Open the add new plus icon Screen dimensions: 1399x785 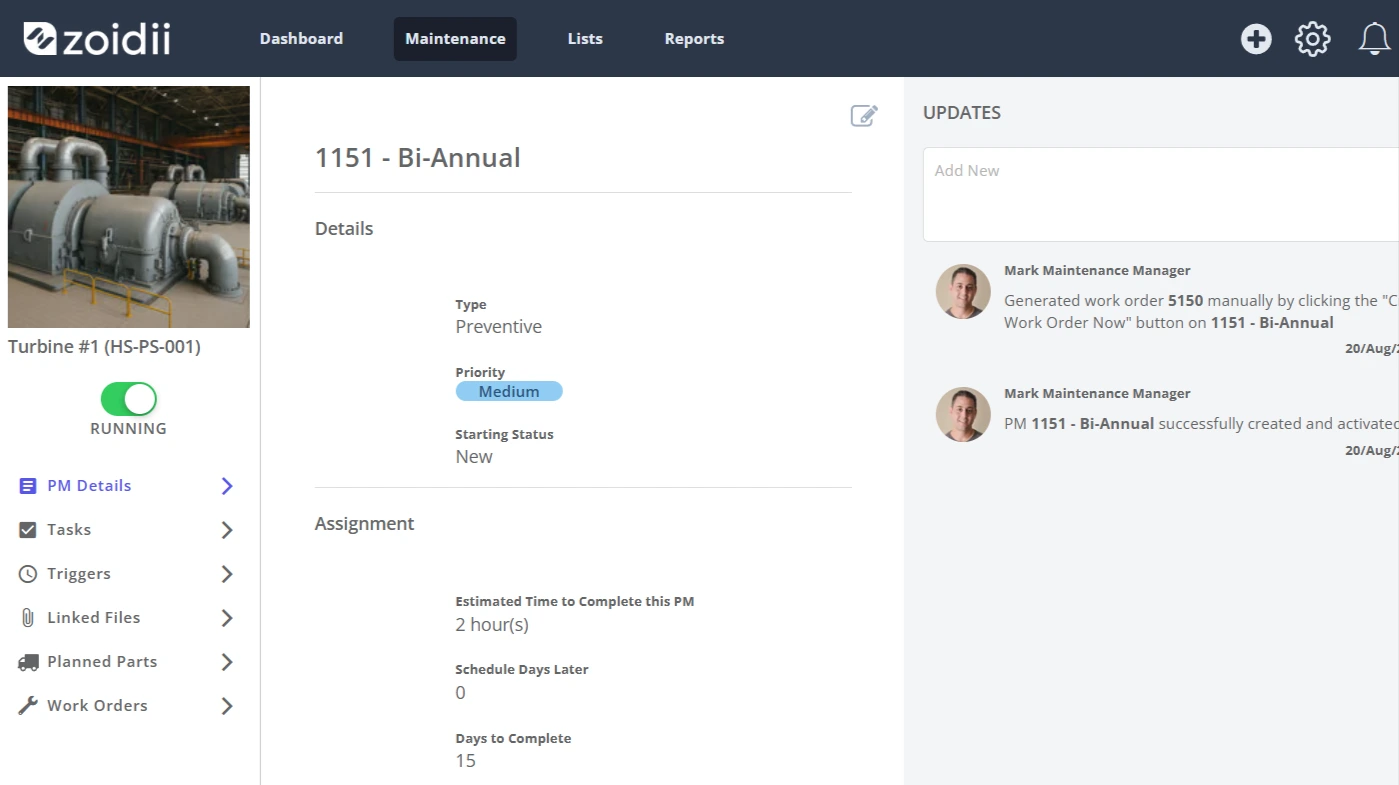(1256, 39)
